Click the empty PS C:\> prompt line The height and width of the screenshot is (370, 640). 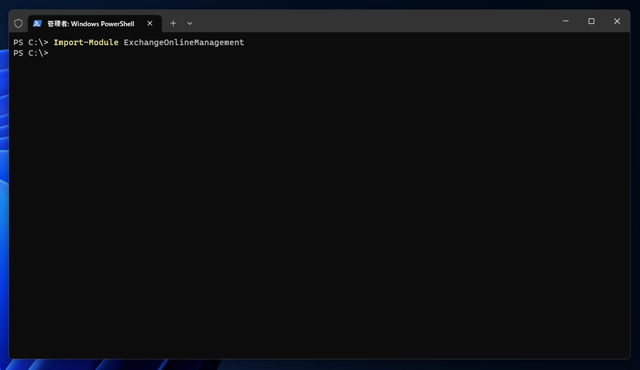[x=31, y=53]
